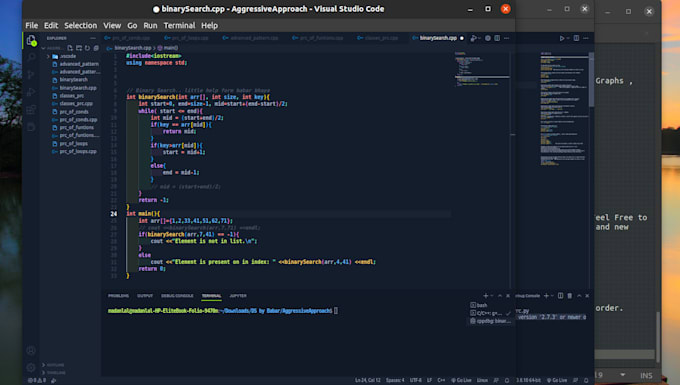This screenshot has width=680, height=385.
Task: Open the run dropdown arrow next to the debug icon
Action: [x=480, y=38]
